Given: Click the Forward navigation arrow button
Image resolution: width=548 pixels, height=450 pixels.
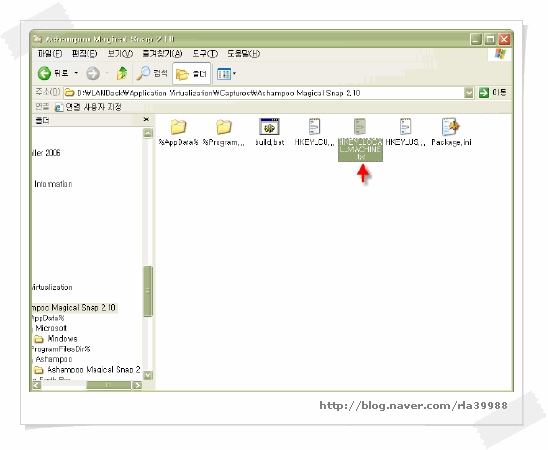Looking at the screenshot, I should pos(93,73).
